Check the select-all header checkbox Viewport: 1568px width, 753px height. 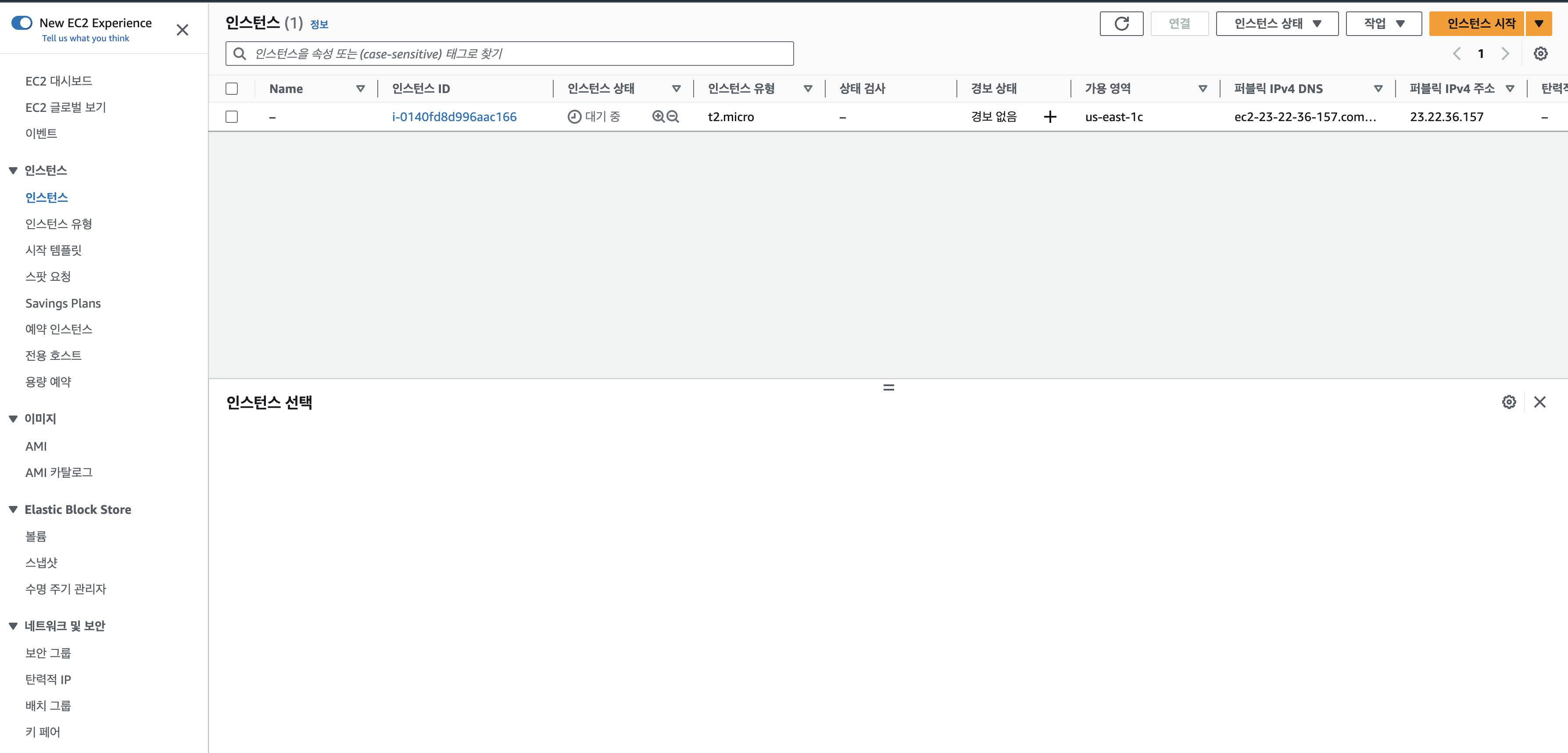coord(232,89)
